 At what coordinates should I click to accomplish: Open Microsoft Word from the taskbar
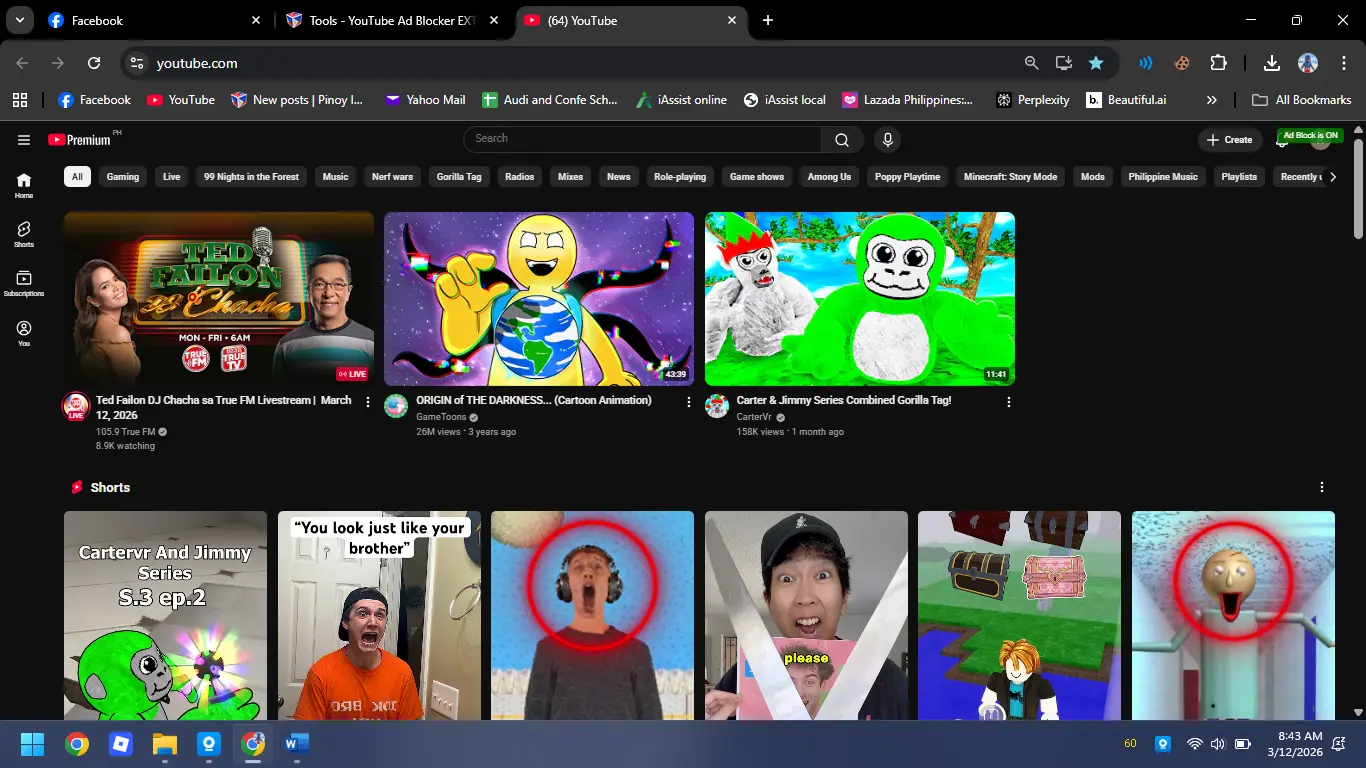click(x=297, y=744)
